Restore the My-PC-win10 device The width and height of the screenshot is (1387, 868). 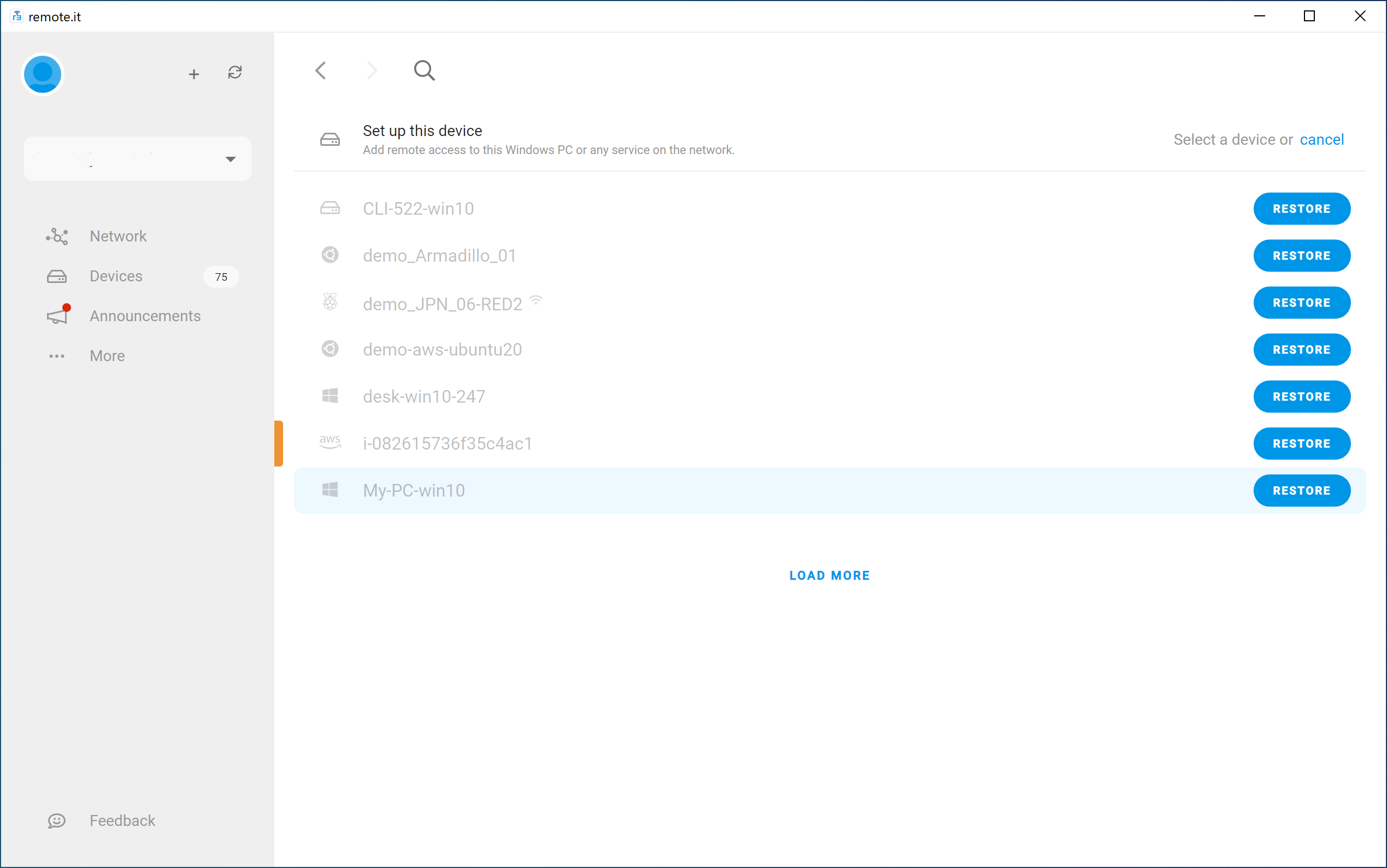pyautogui.click(x=1302, y=491)
